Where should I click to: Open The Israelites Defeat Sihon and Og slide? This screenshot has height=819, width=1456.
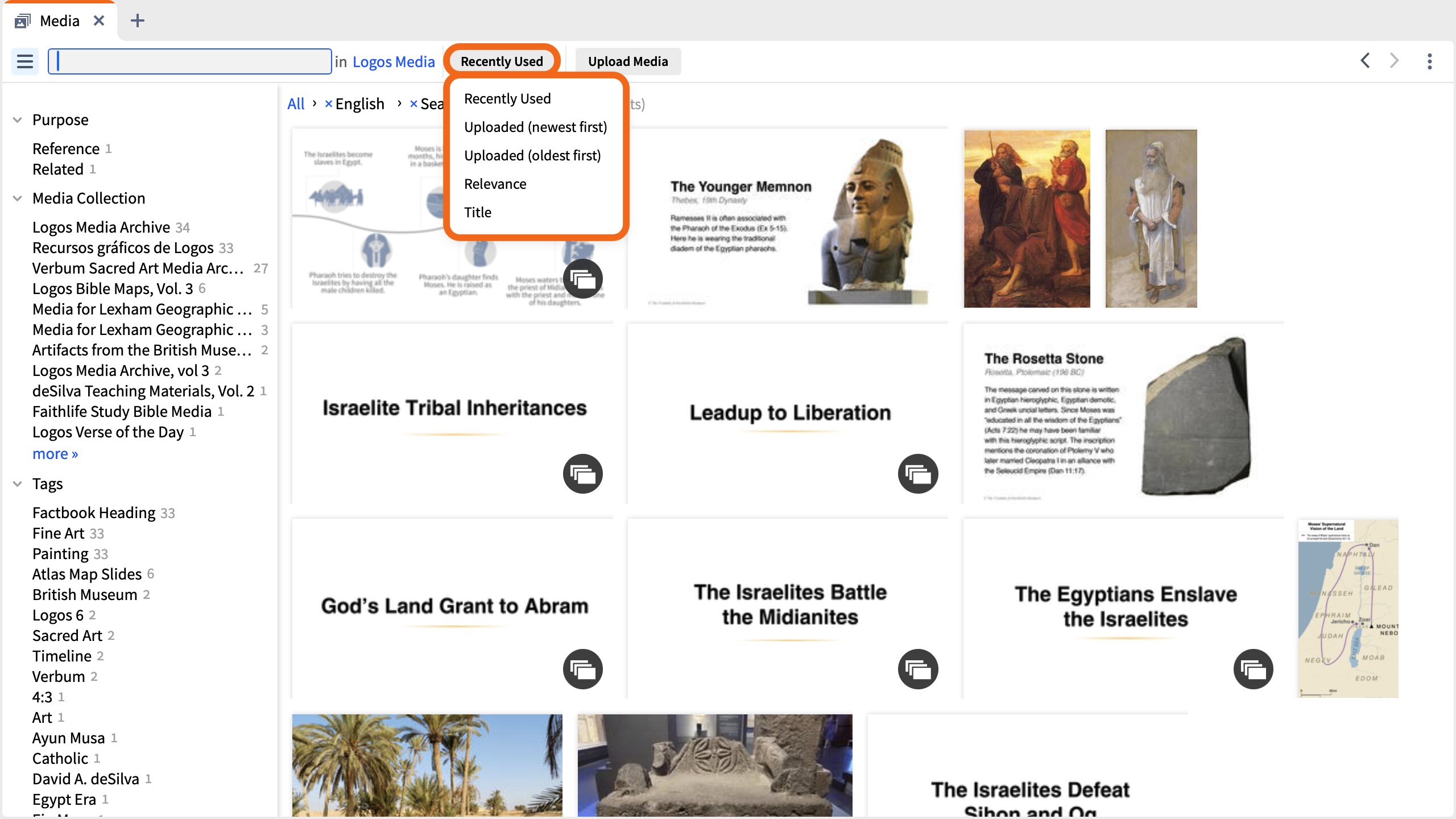(x=1028, y=765)
